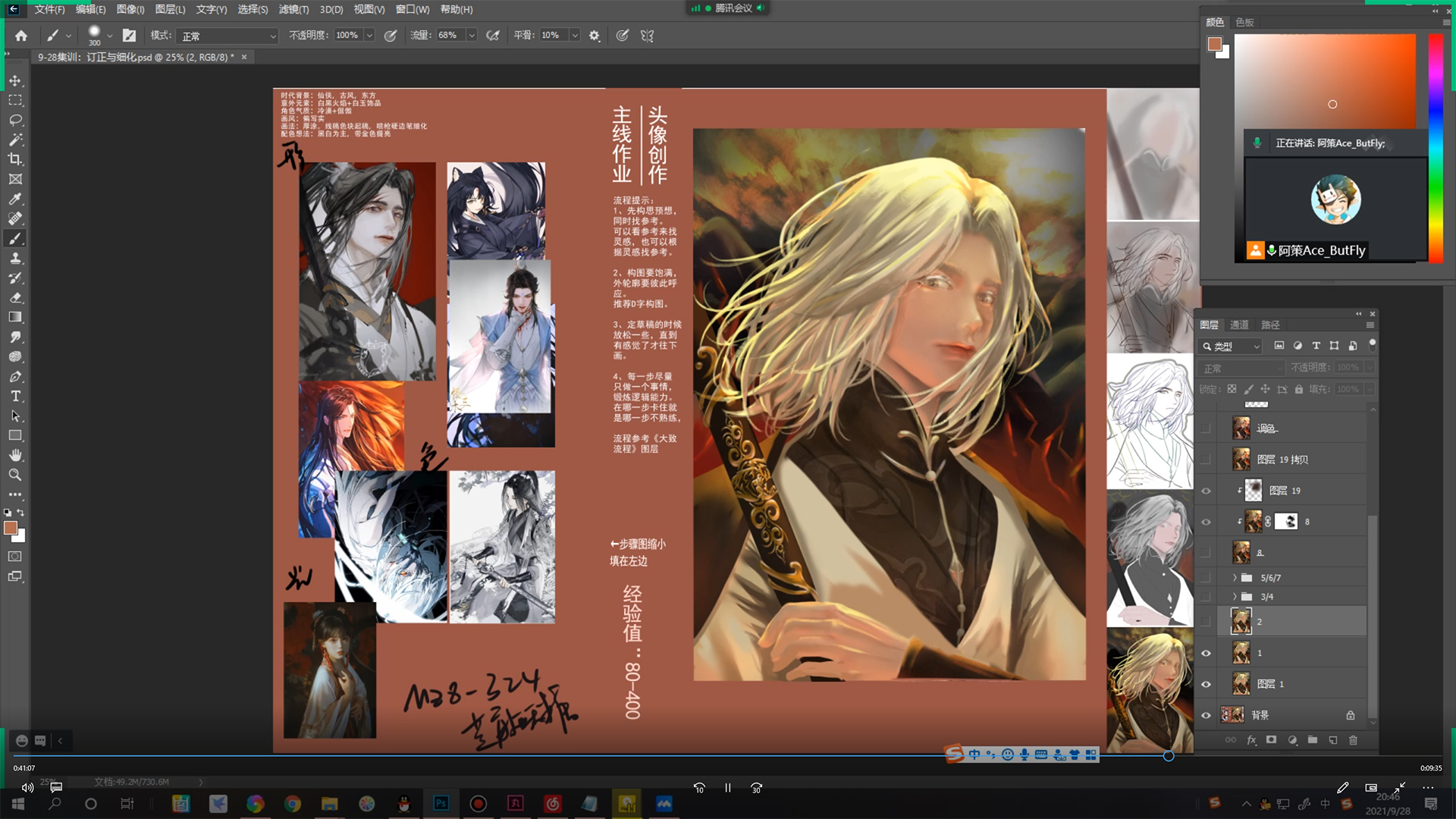Image resolution: width=1456 pixels, height=819 pixels.
Task: Click create new group folder icon
Action: click(x=1313, y=740)
